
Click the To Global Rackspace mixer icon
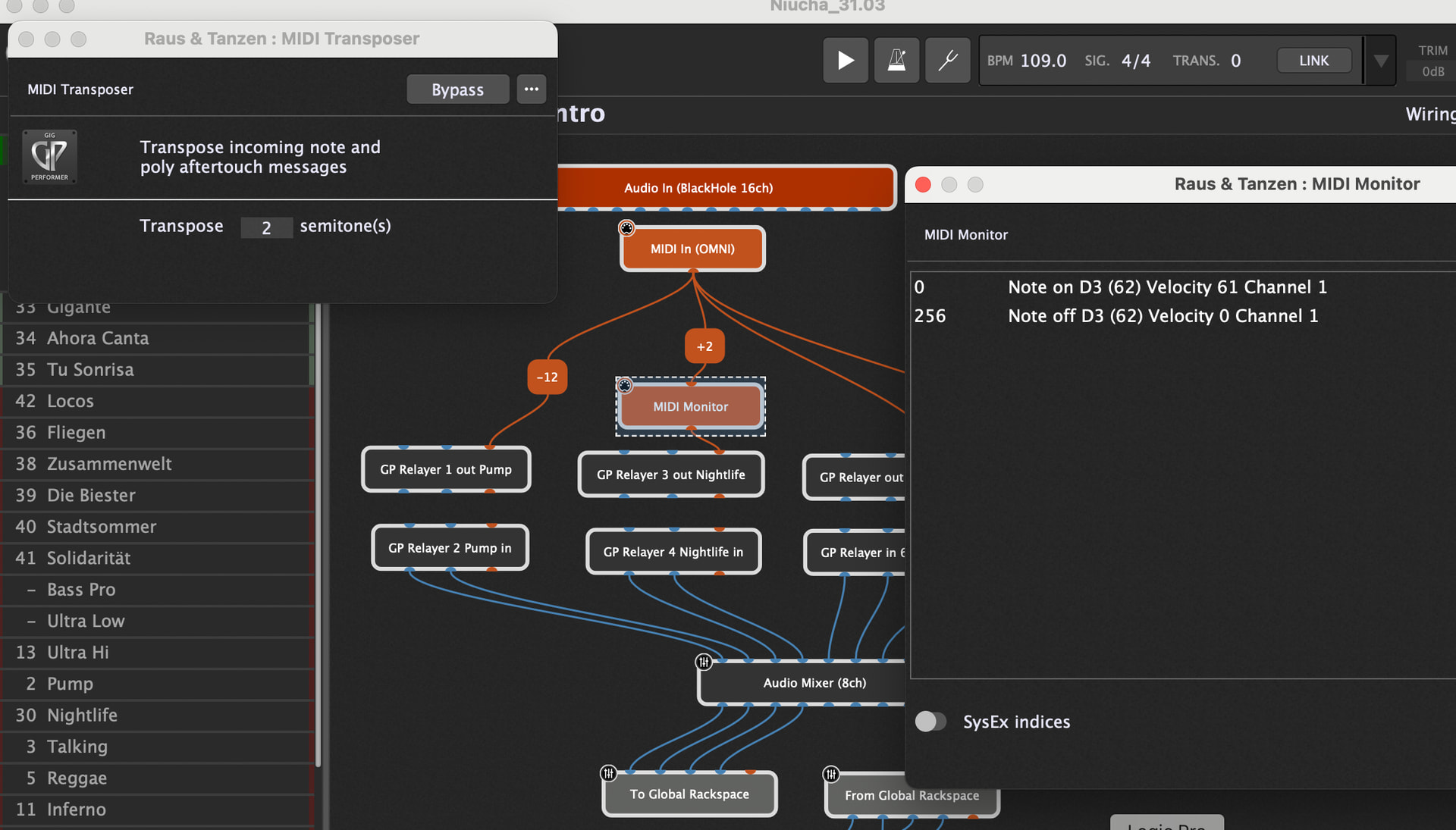[608, 773]
